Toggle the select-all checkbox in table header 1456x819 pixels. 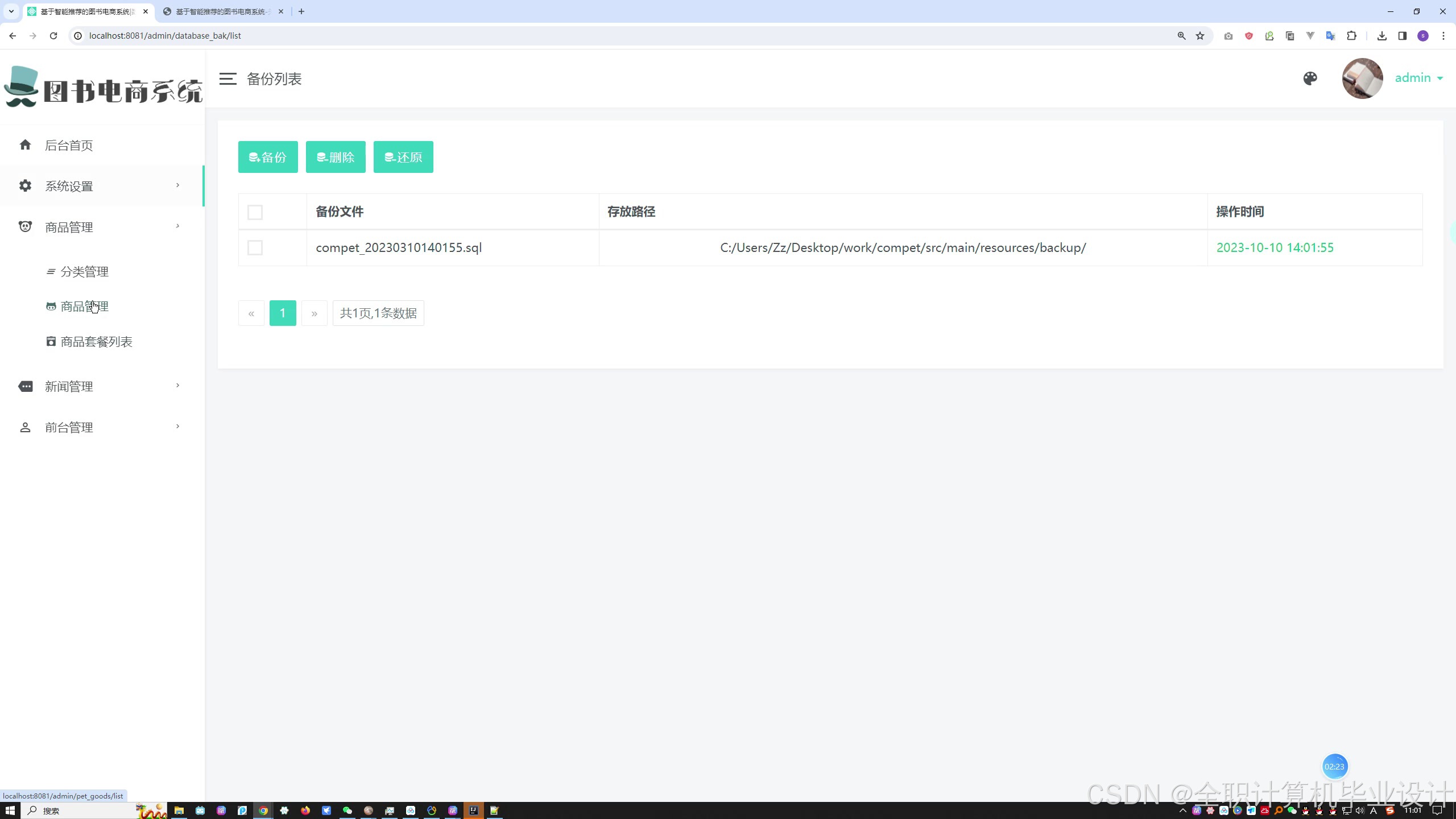click(255, 212)
